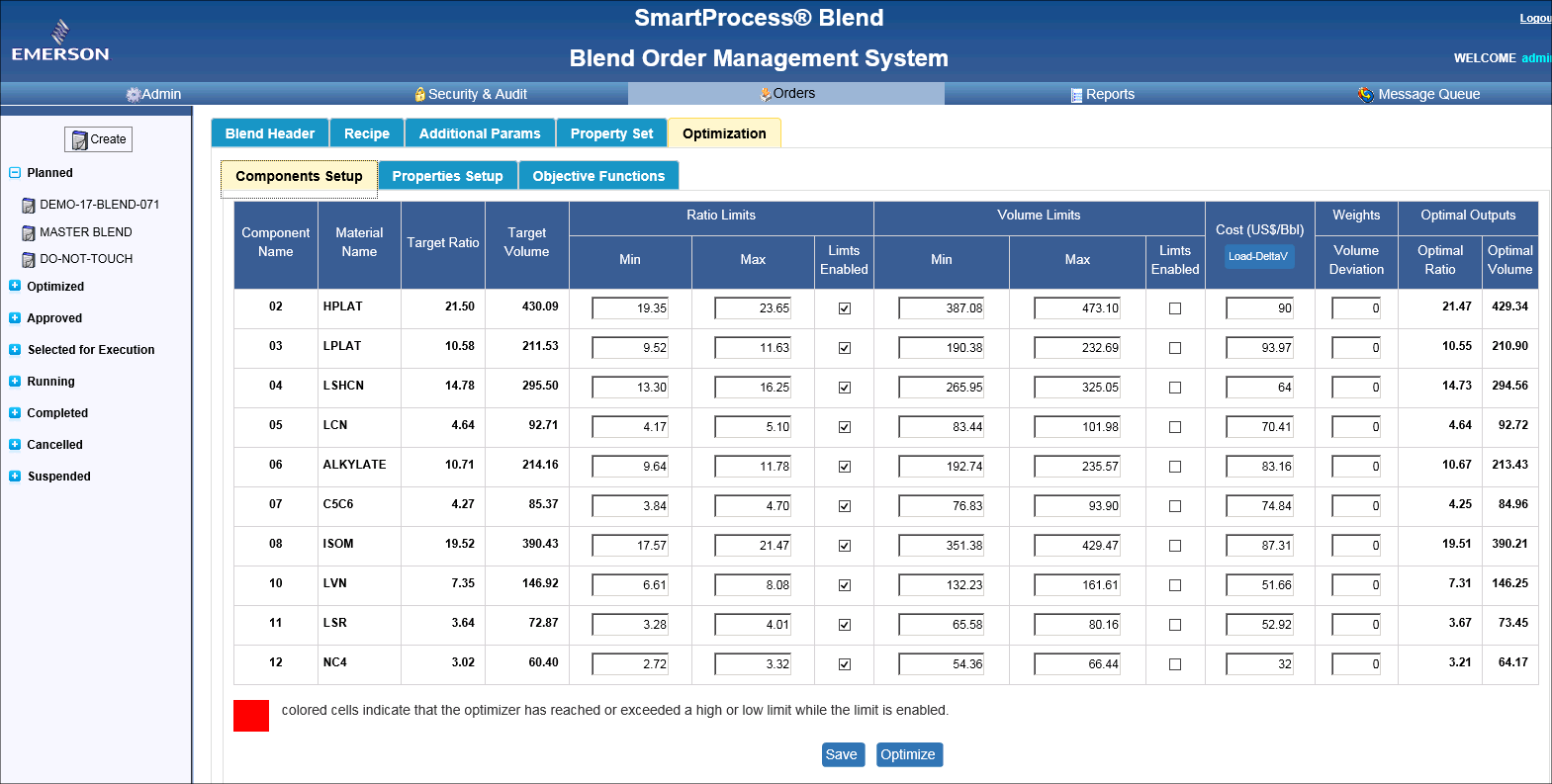Expand the Suspended orders group
This screenshot has height=784, width=1552.
coord(15,476)
